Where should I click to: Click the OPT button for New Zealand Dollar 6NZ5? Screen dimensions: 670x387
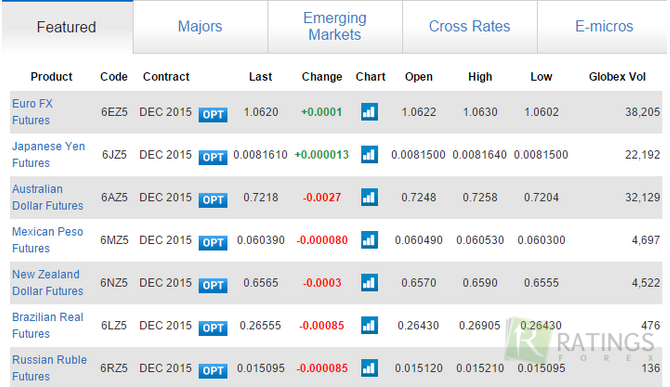pos(213,285)
